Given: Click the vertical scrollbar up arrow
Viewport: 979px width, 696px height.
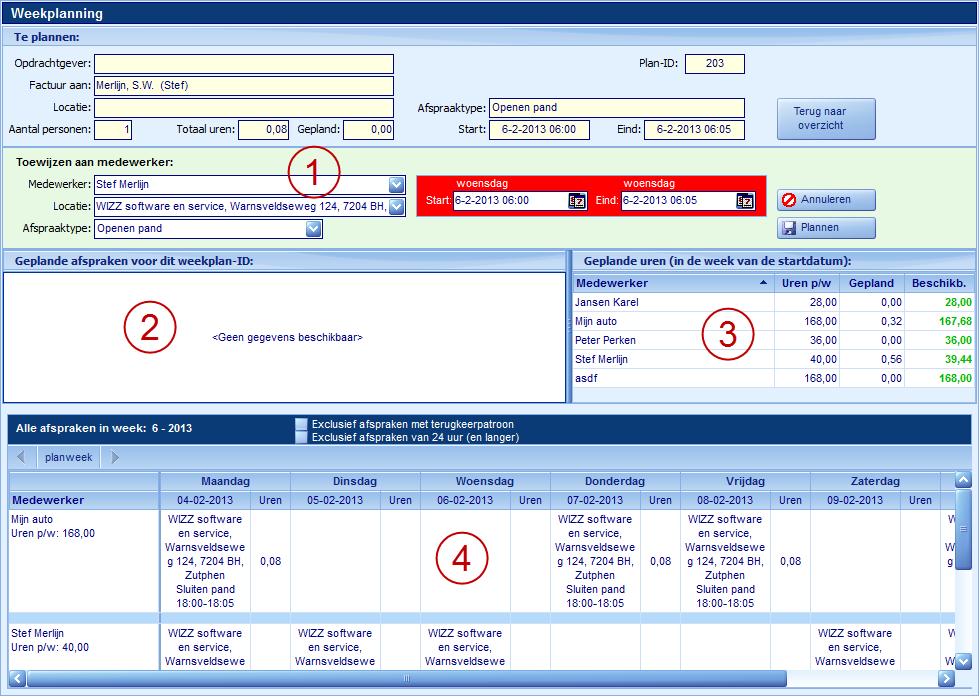Looking at the screenshot, I should tap(963, 480).
